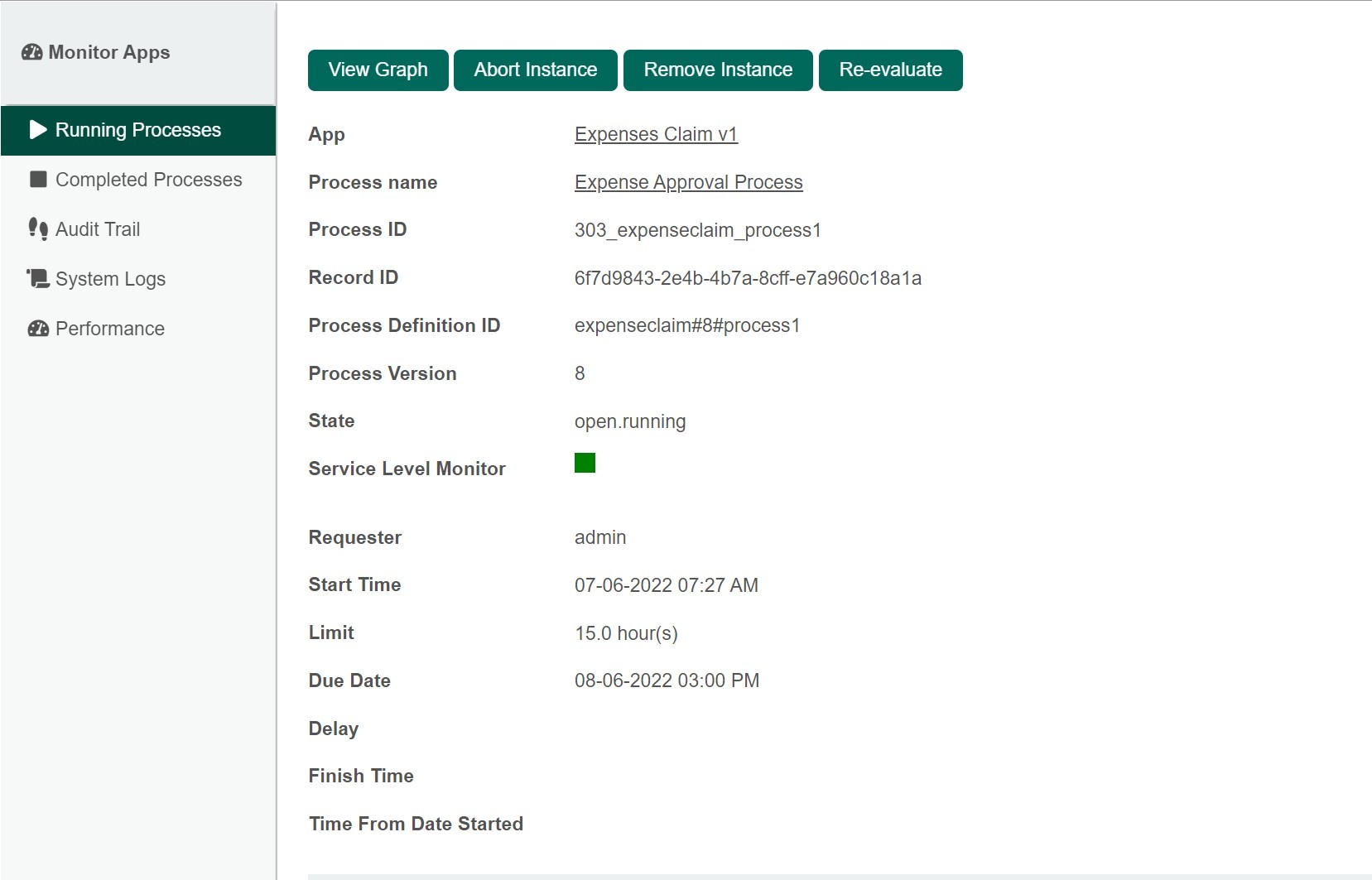Click the Requester value admin
The height and width of the screenshot is (880, 1372).
pos(600,537)
